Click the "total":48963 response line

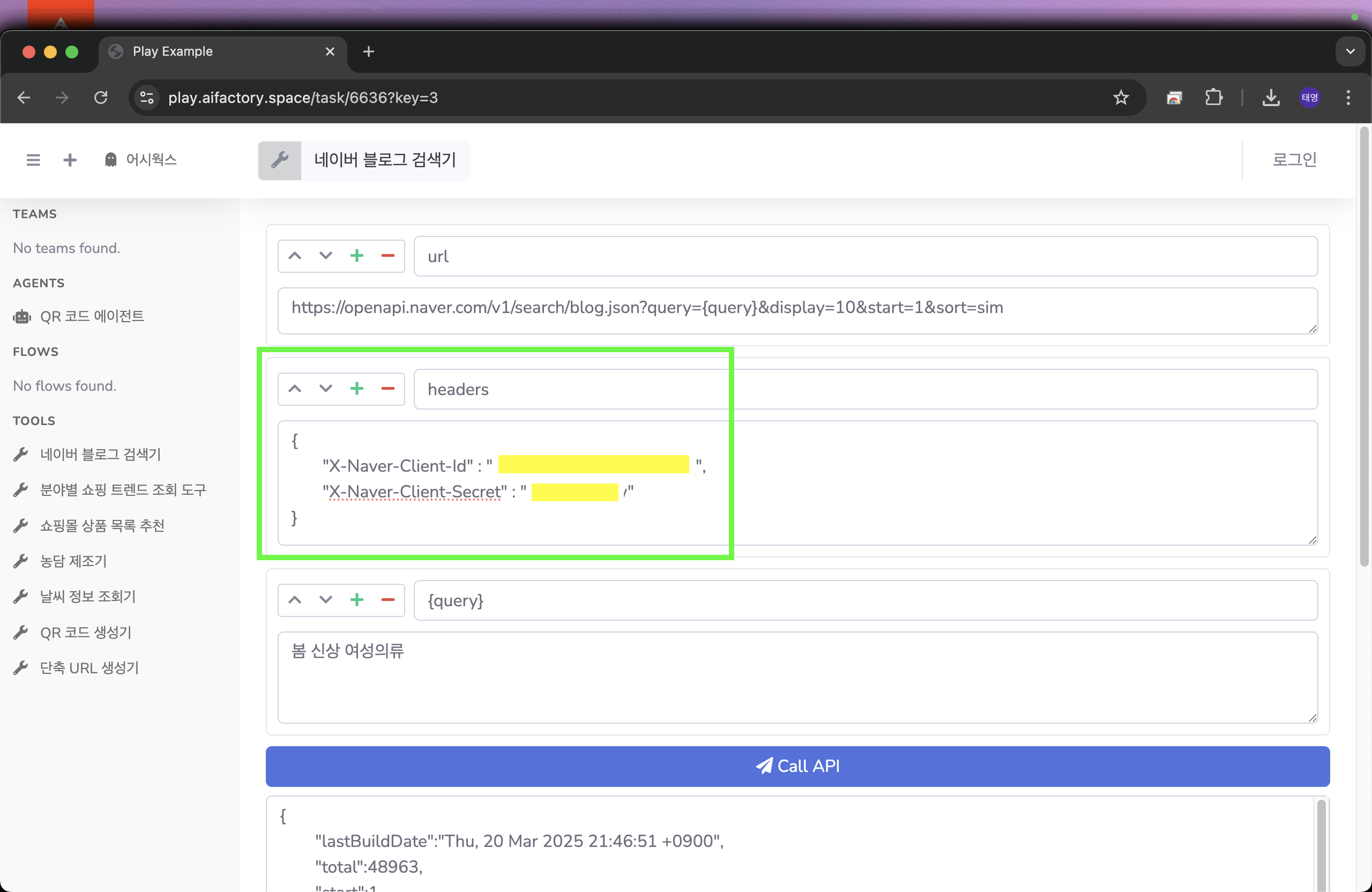pyautogui.click(x=369, y=867)
